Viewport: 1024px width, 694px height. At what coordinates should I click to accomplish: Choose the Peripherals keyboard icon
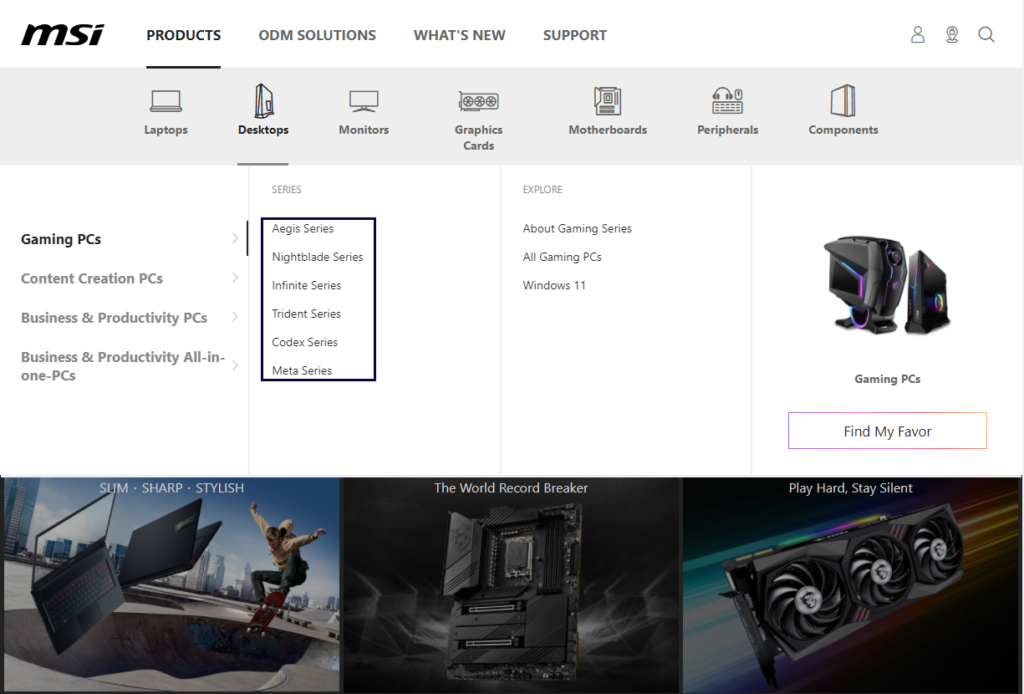point(727,101)
